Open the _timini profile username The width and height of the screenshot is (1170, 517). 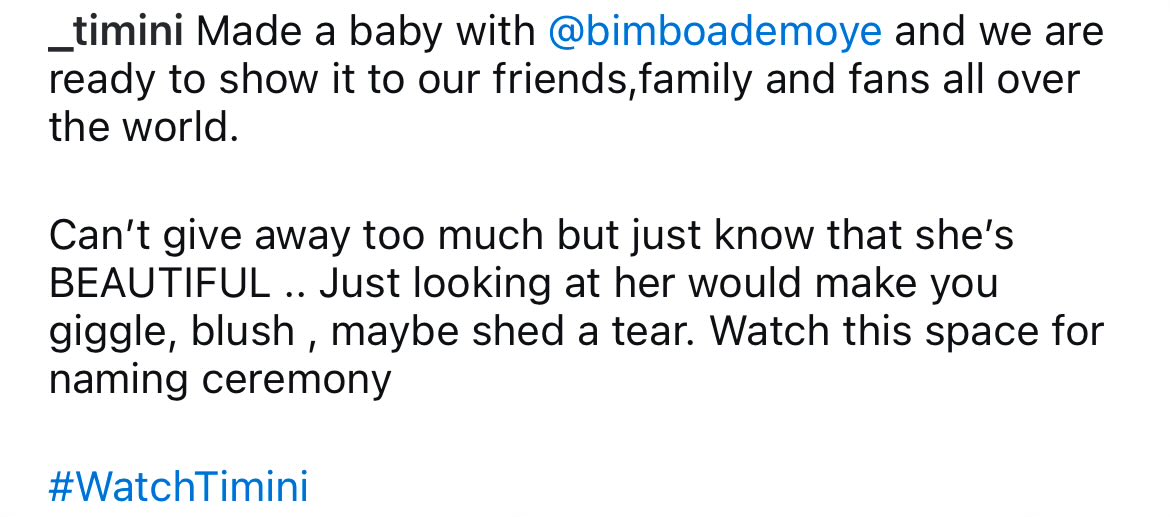[115, 32]
